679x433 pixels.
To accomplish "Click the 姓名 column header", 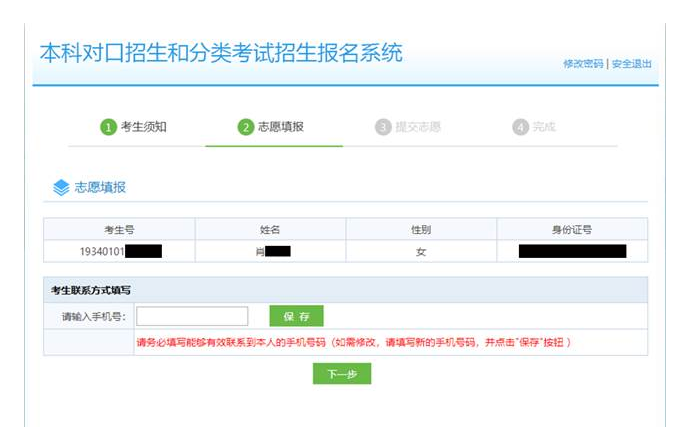I will (270, 229).
